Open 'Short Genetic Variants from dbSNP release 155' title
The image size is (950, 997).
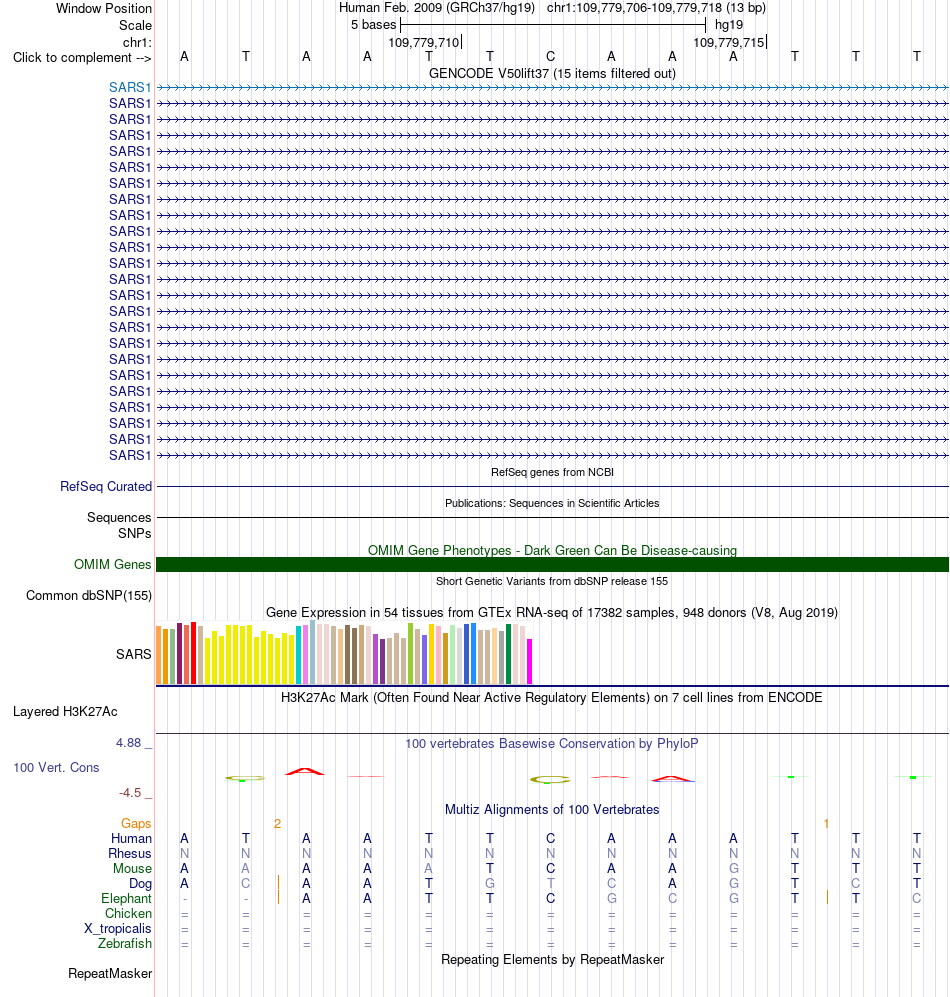point(552,581)
